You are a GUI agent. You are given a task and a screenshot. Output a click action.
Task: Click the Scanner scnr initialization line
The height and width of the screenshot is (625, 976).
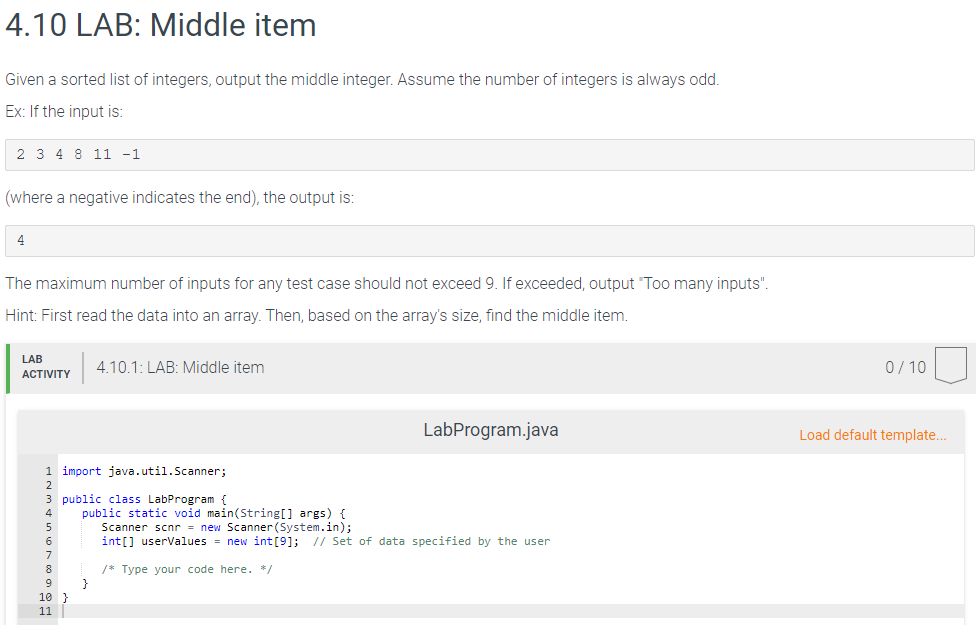pos(227,527)
